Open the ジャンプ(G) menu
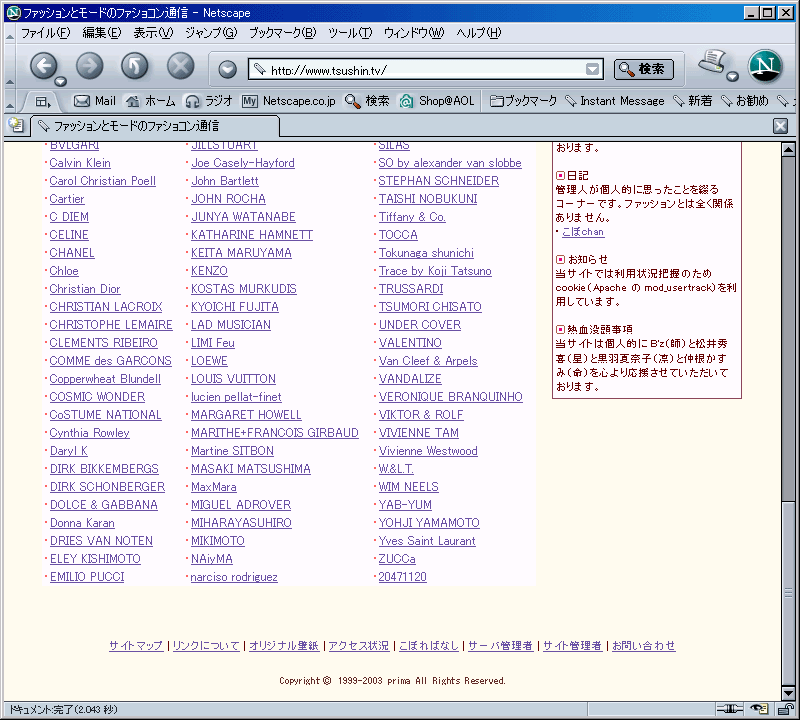 [211, 33]
